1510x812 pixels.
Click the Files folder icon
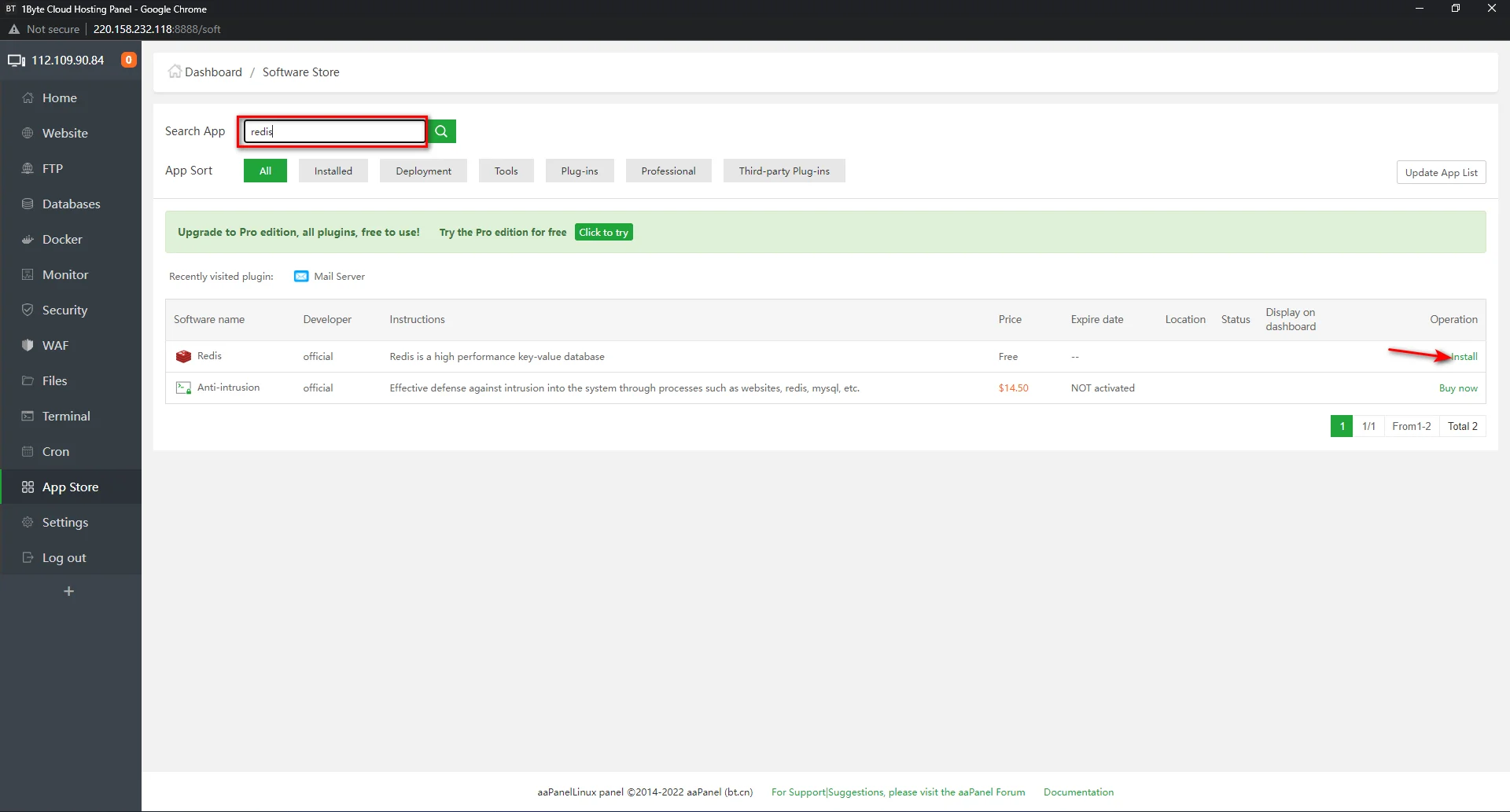point(28,381)
